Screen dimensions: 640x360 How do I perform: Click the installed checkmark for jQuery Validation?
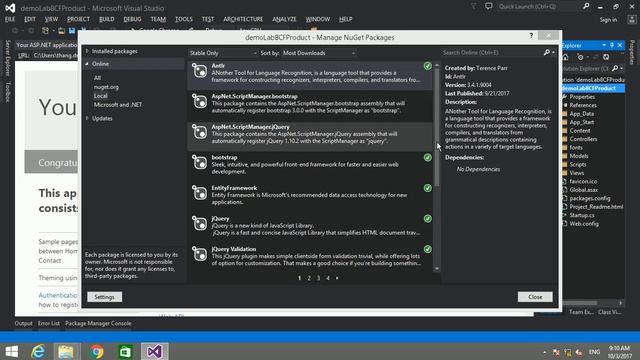[427, 249]
